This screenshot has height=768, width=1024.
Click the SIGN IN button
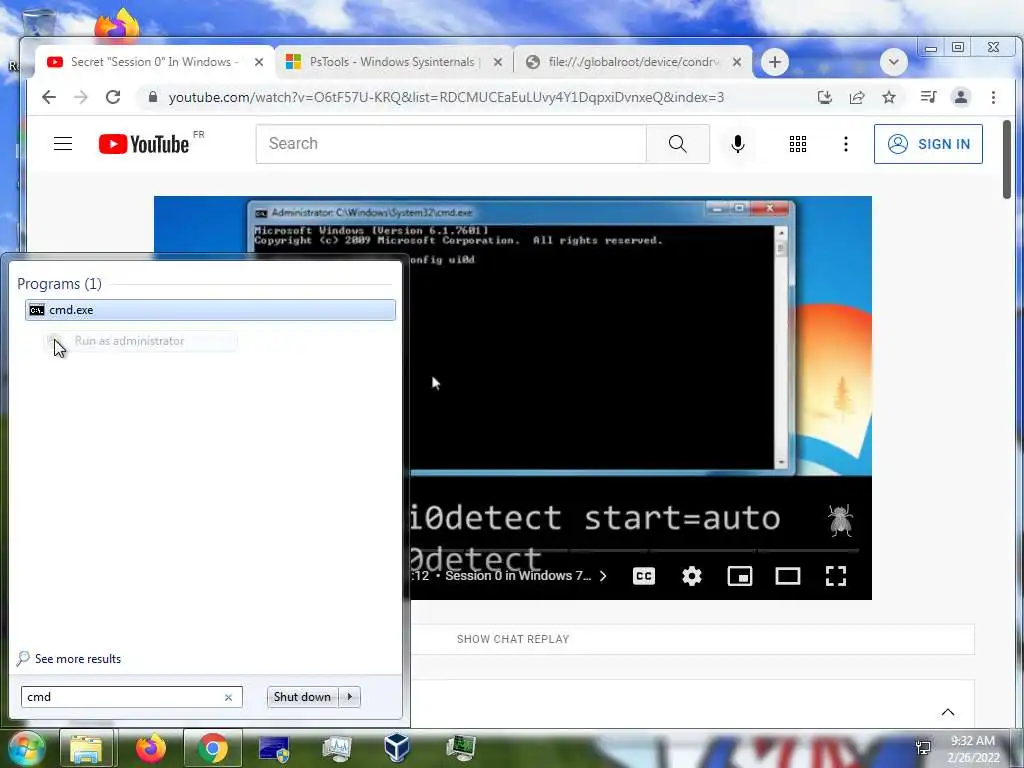tap(928, 144)
